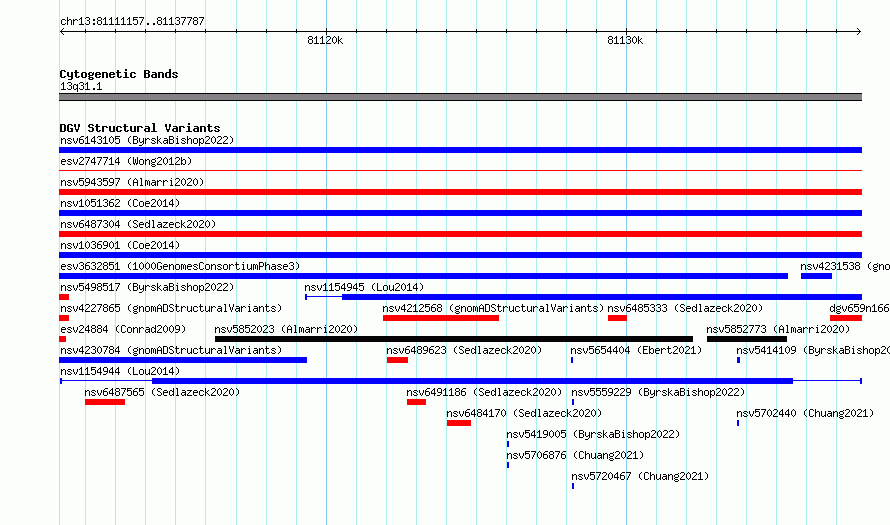
Task: Click the tiny blue mark under nsv5654404
Action: tap(572, 360)
